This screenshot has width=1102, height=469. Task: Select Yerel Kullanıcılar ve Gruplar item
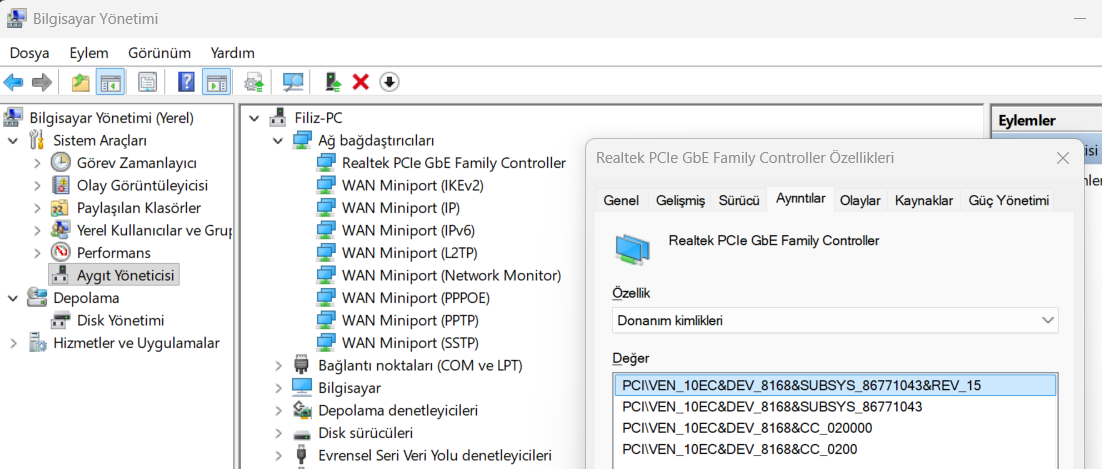point(155,230)
